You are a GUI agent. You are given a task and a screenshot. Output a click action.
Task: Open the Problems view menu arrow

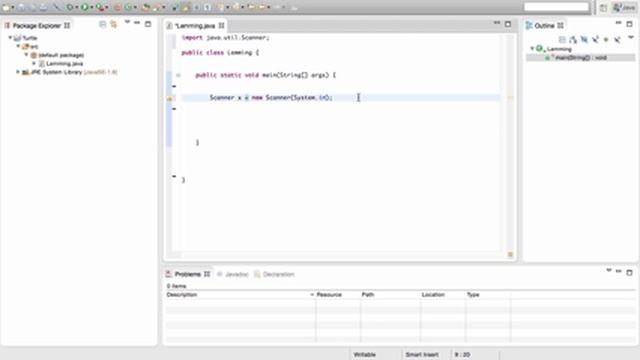(609, 270)
